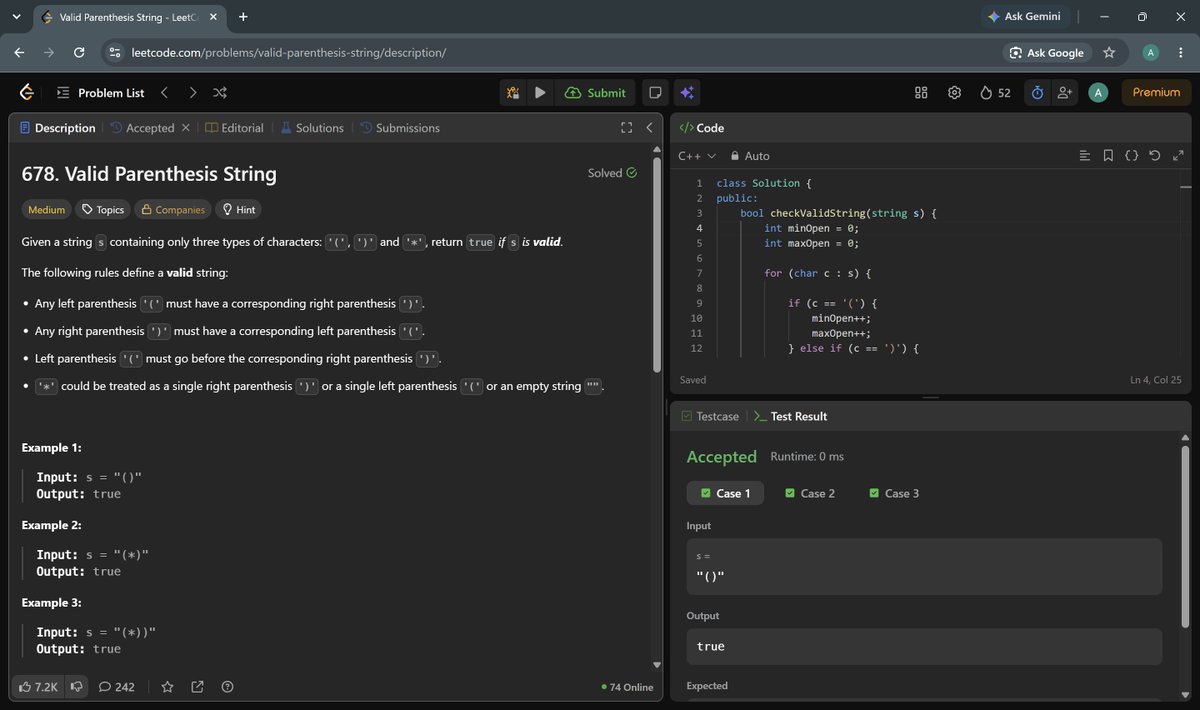Click the LeetCode logo icon
1200x710 pixels.
click(x=27, y=93)
